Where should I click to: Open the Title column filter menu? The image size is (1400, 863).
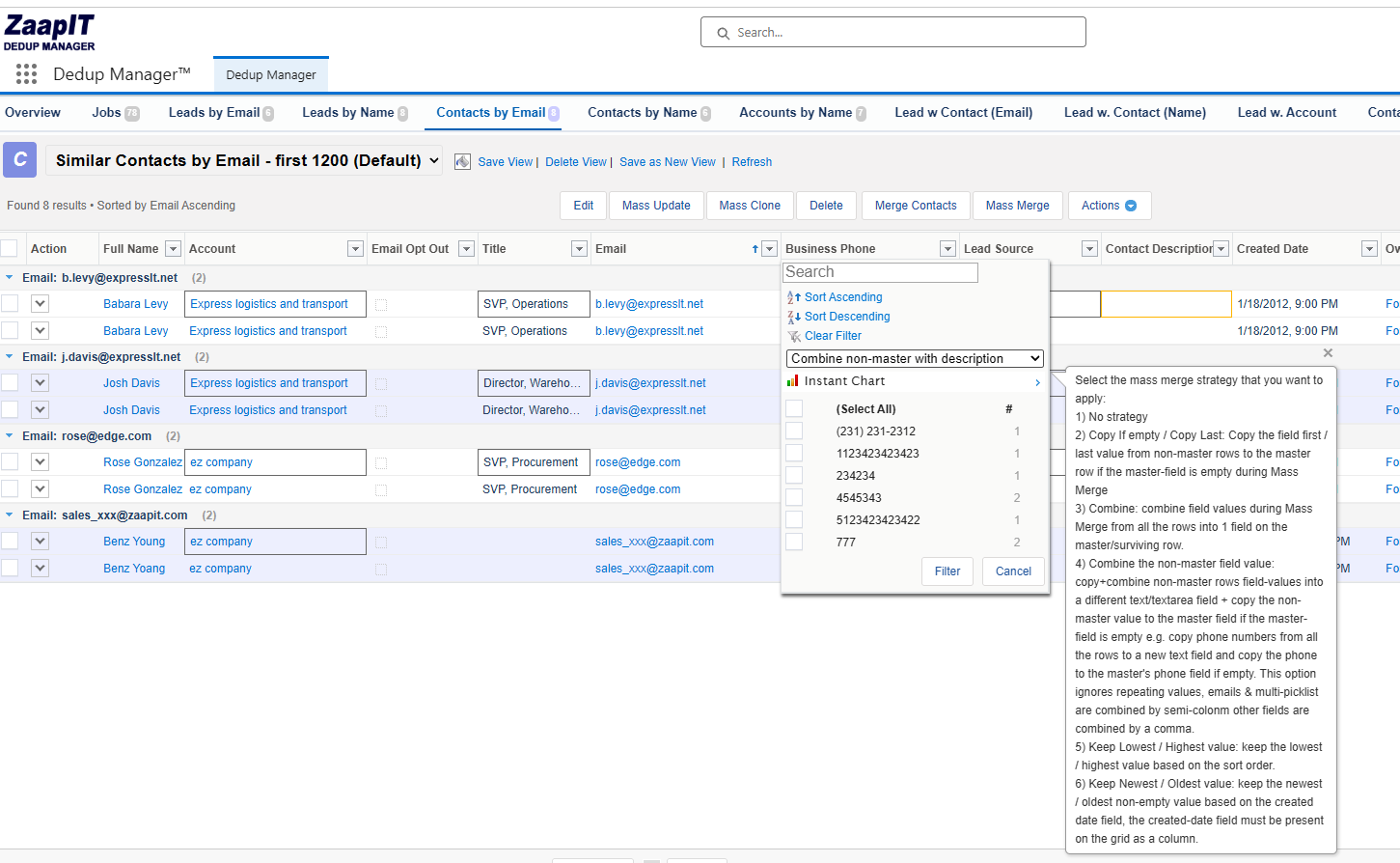pyautogui.click(x=579, y=249)
